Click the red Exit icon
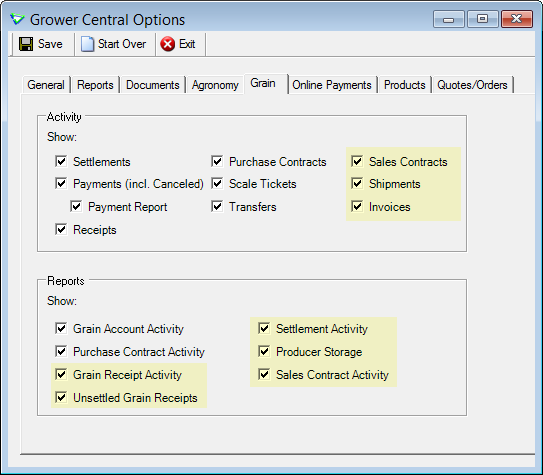This screenshot has height=475, width=543. pyautogui.click(x=168, y=44)
